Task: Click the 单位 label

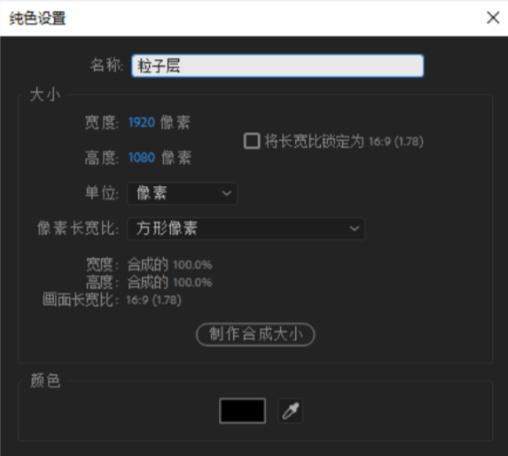Action: click(102, 193)
